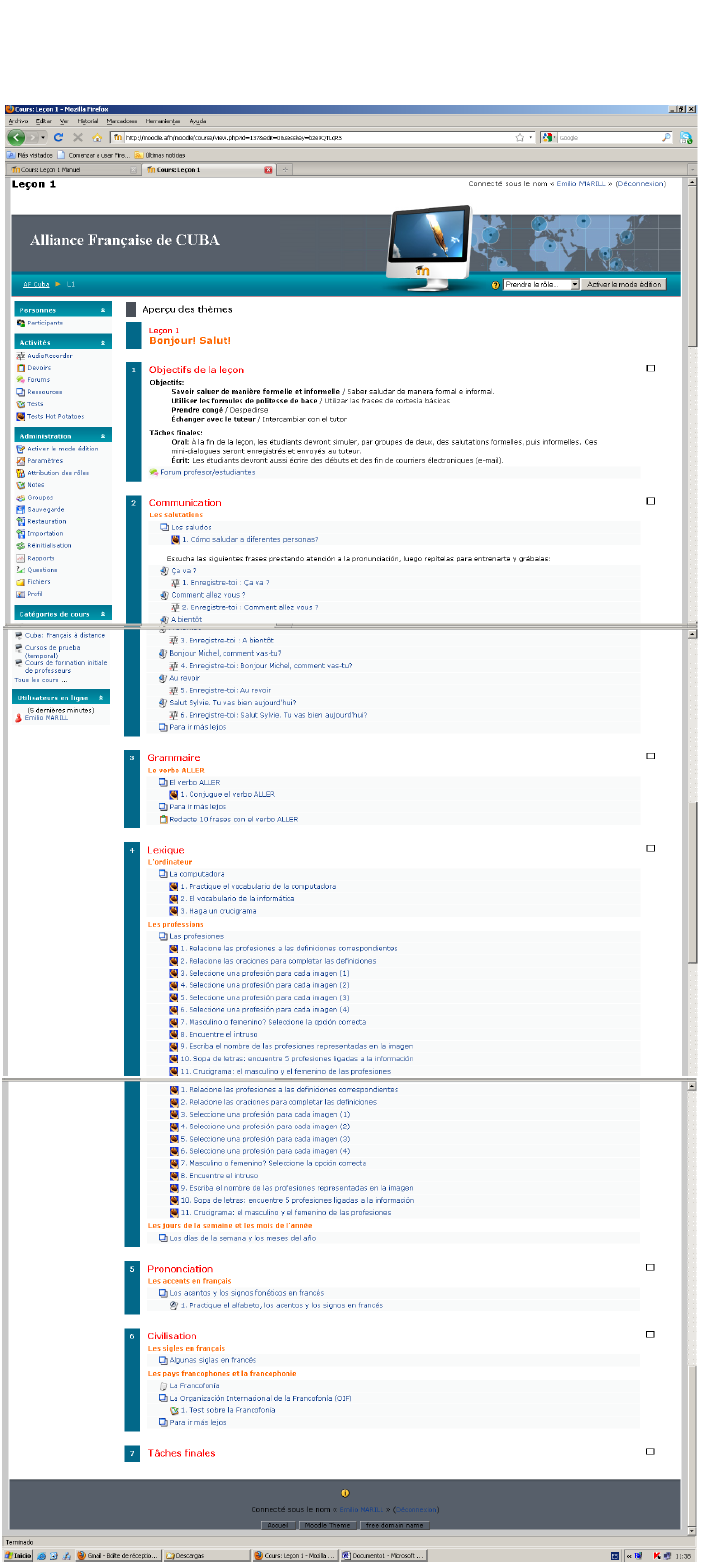The image size is (702, 1567).
Task: Open the 'Forum profesor/estudiantes' link
Action: click(x=200, y=472)
